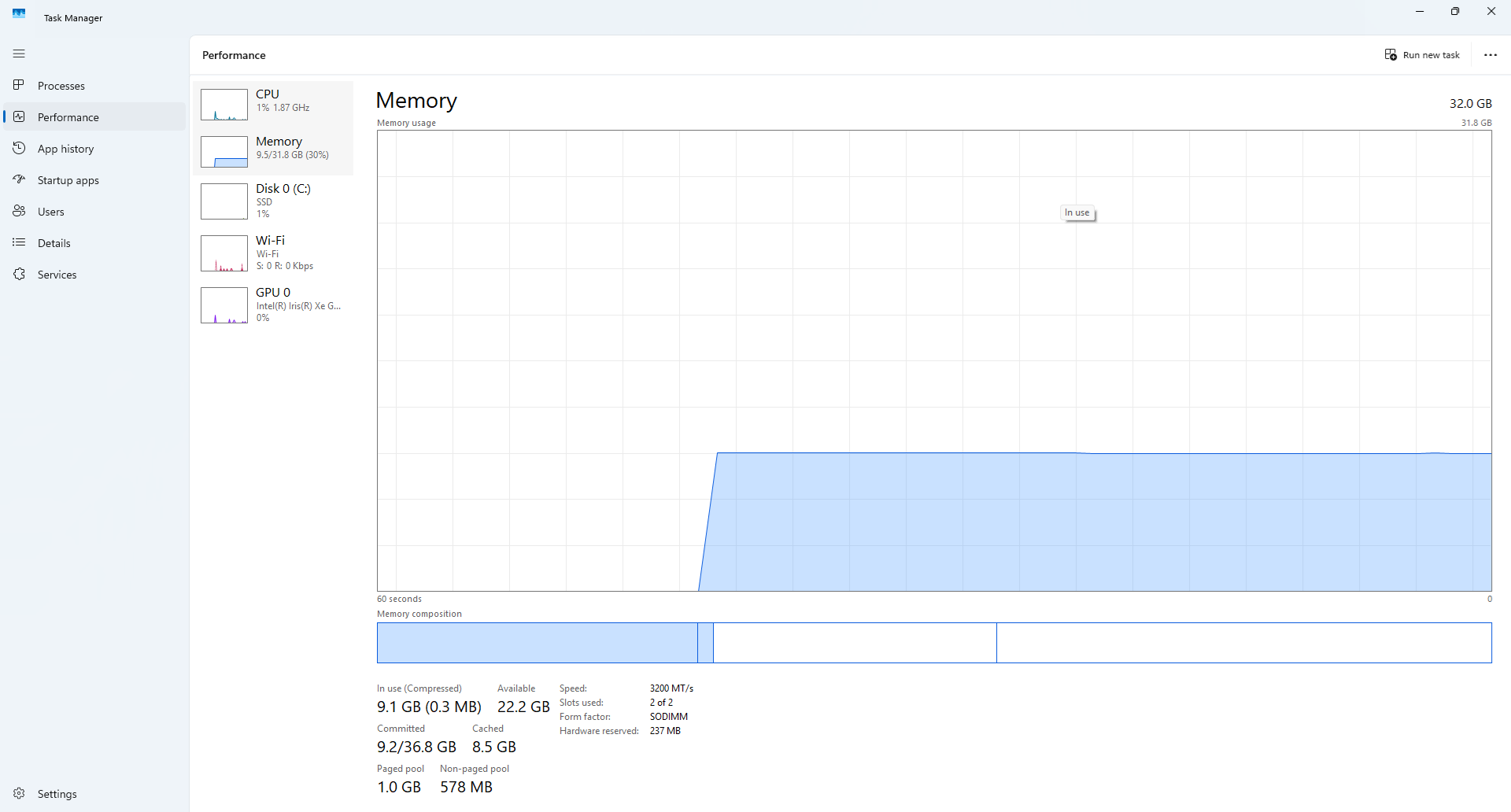
Task: Click the 578 MB non-paged pool value
Action: click(466, 787)
